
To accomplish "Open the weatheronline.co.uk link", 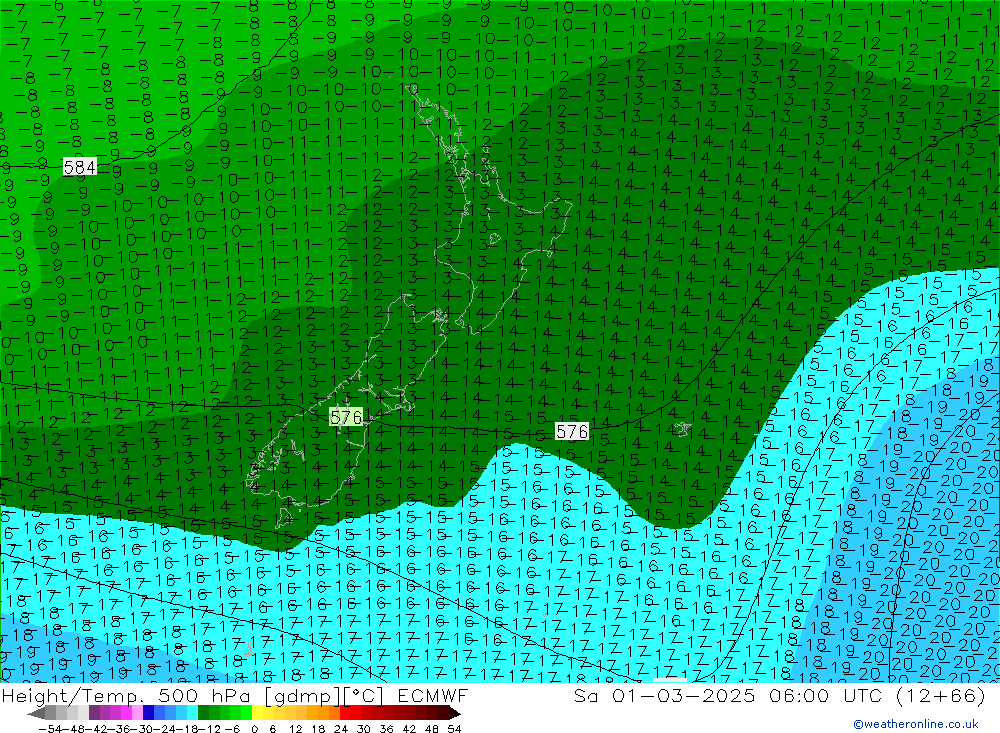I will (x=916, y=724).
